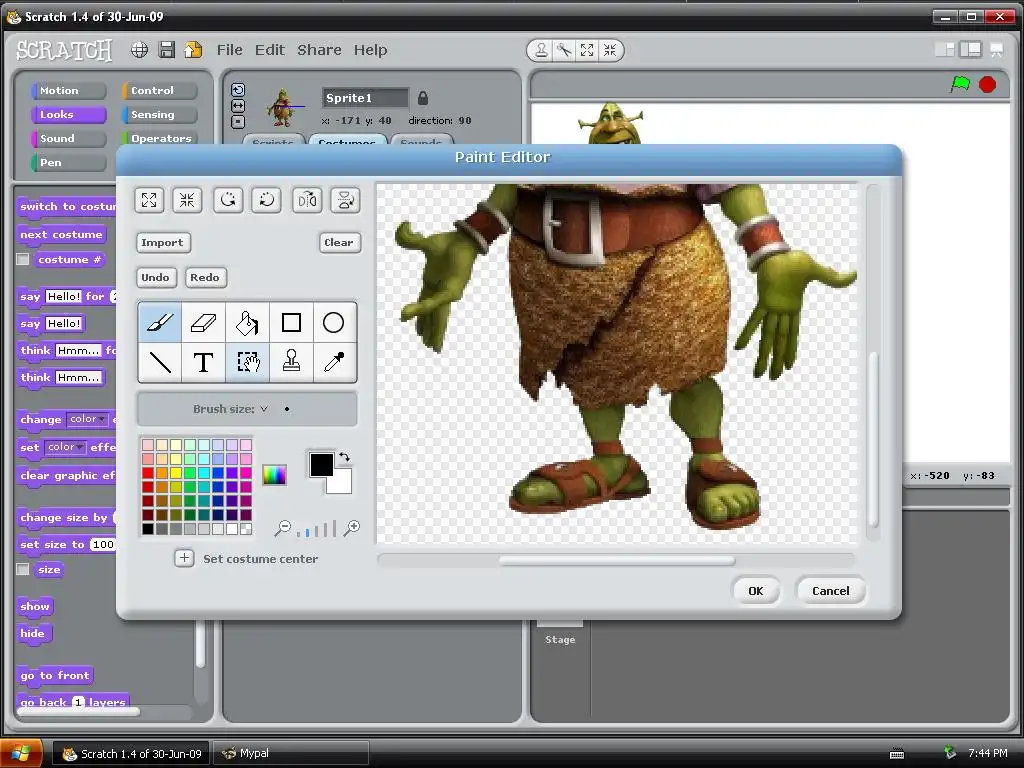Flip image horizontally
1024x768 pixels.
[307, 200]
